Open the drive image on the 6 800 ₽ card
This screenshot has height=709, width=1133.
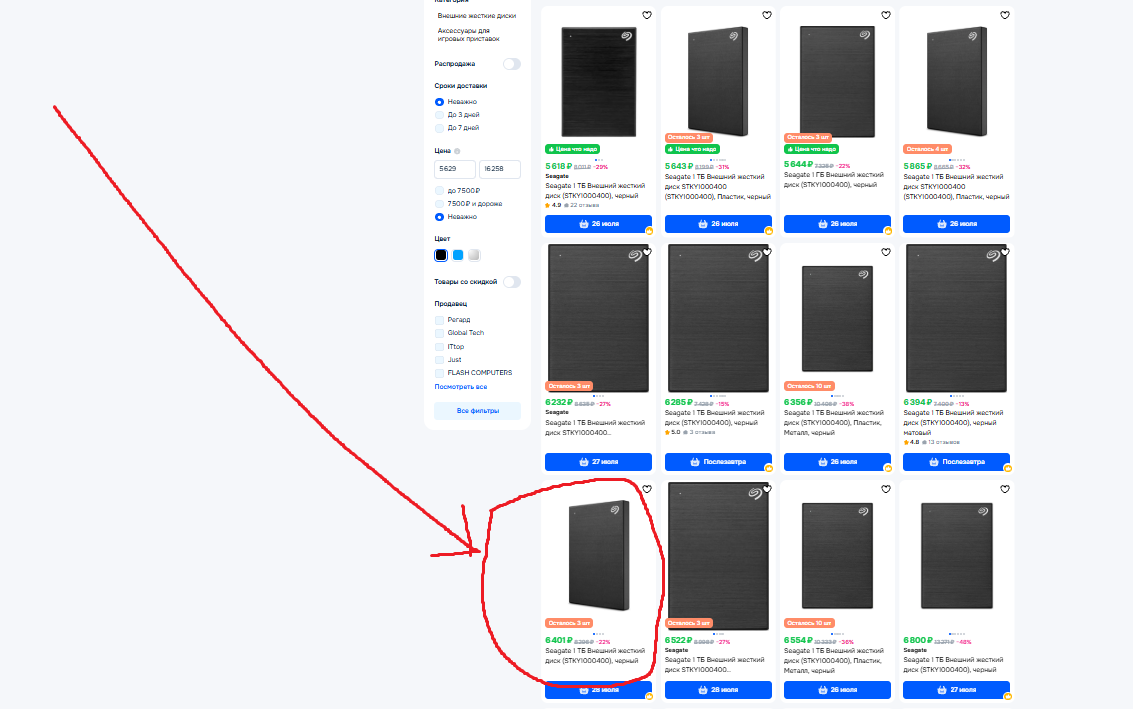(x=957, y=556)
